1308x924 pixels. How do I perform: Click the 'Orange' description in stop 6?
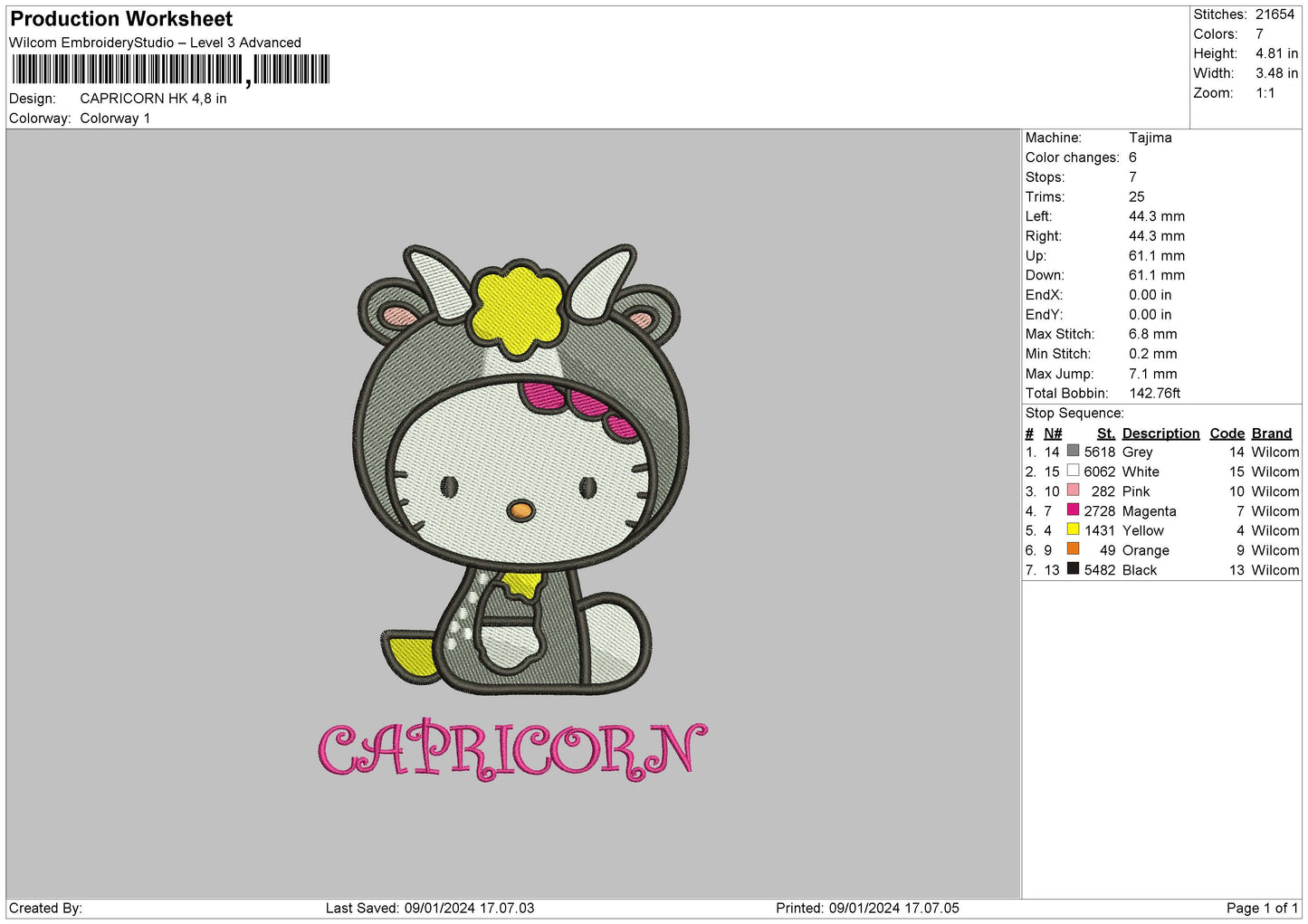click(x=1145, y=550)
